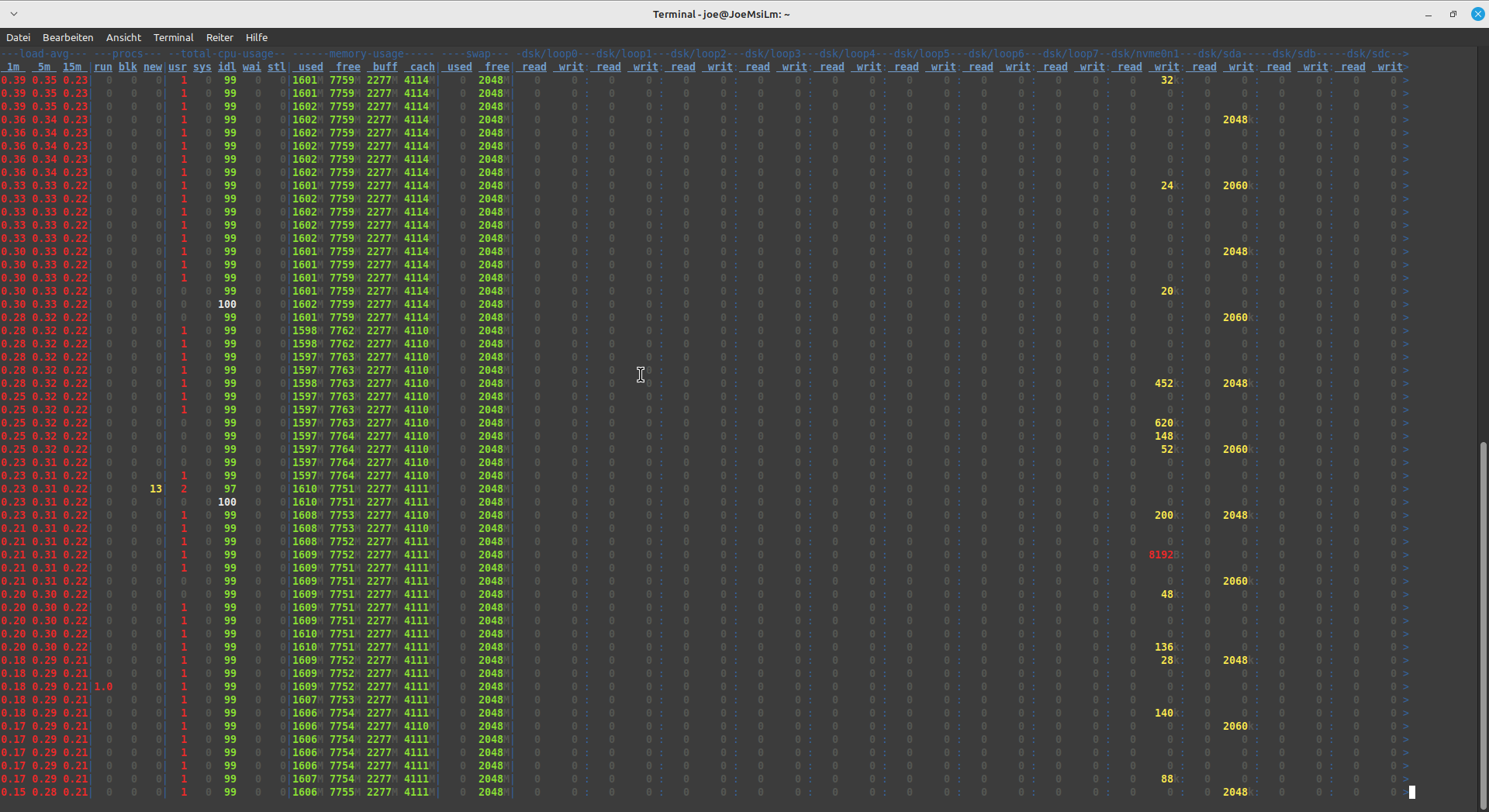The width and height of the screenshot is (1489, 812).
Task: Click the 97 idle value
Action: (x=230, y=489)
